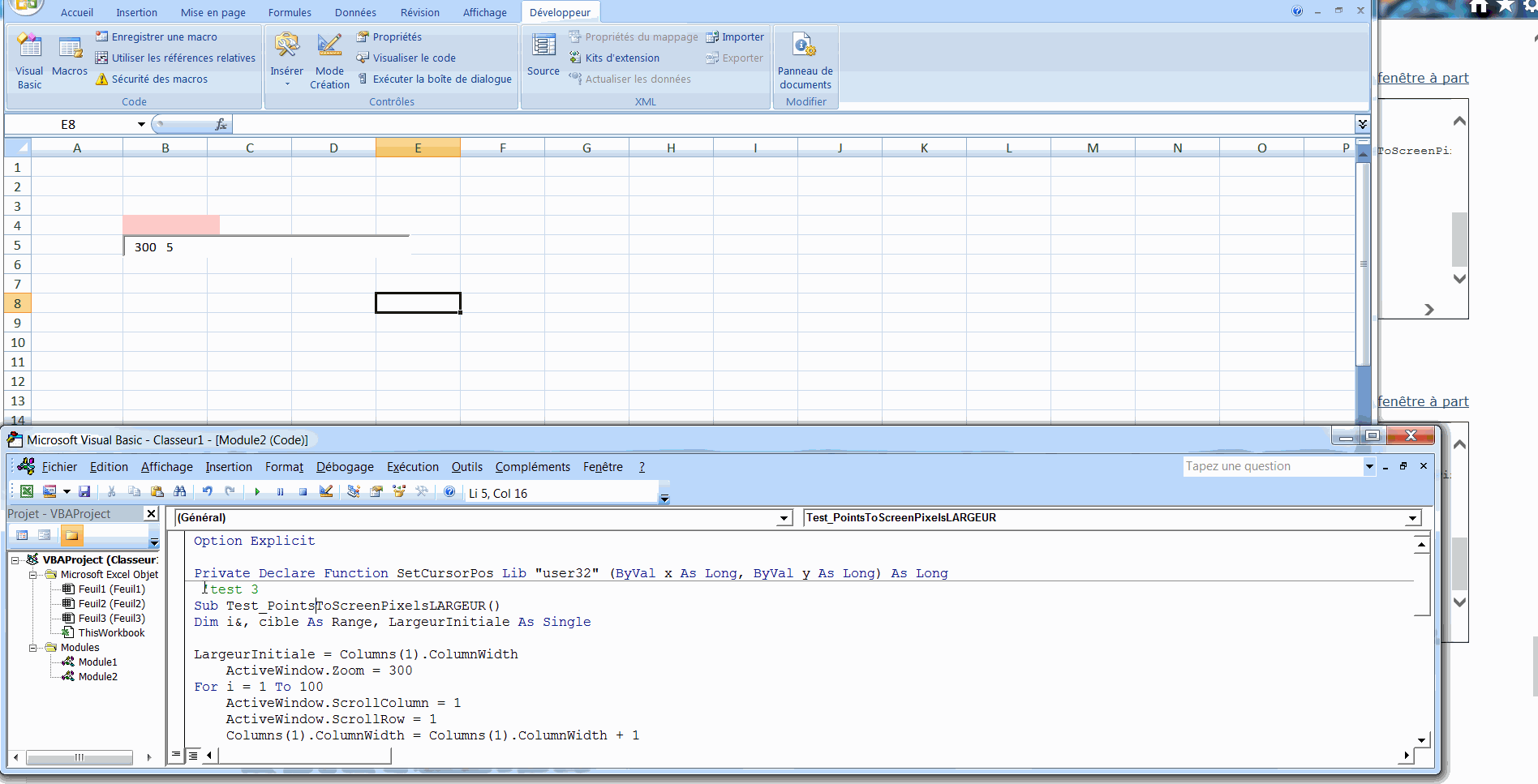Run the macro with green play icon
1538x784 pixels.
click(x=257, y=491)
